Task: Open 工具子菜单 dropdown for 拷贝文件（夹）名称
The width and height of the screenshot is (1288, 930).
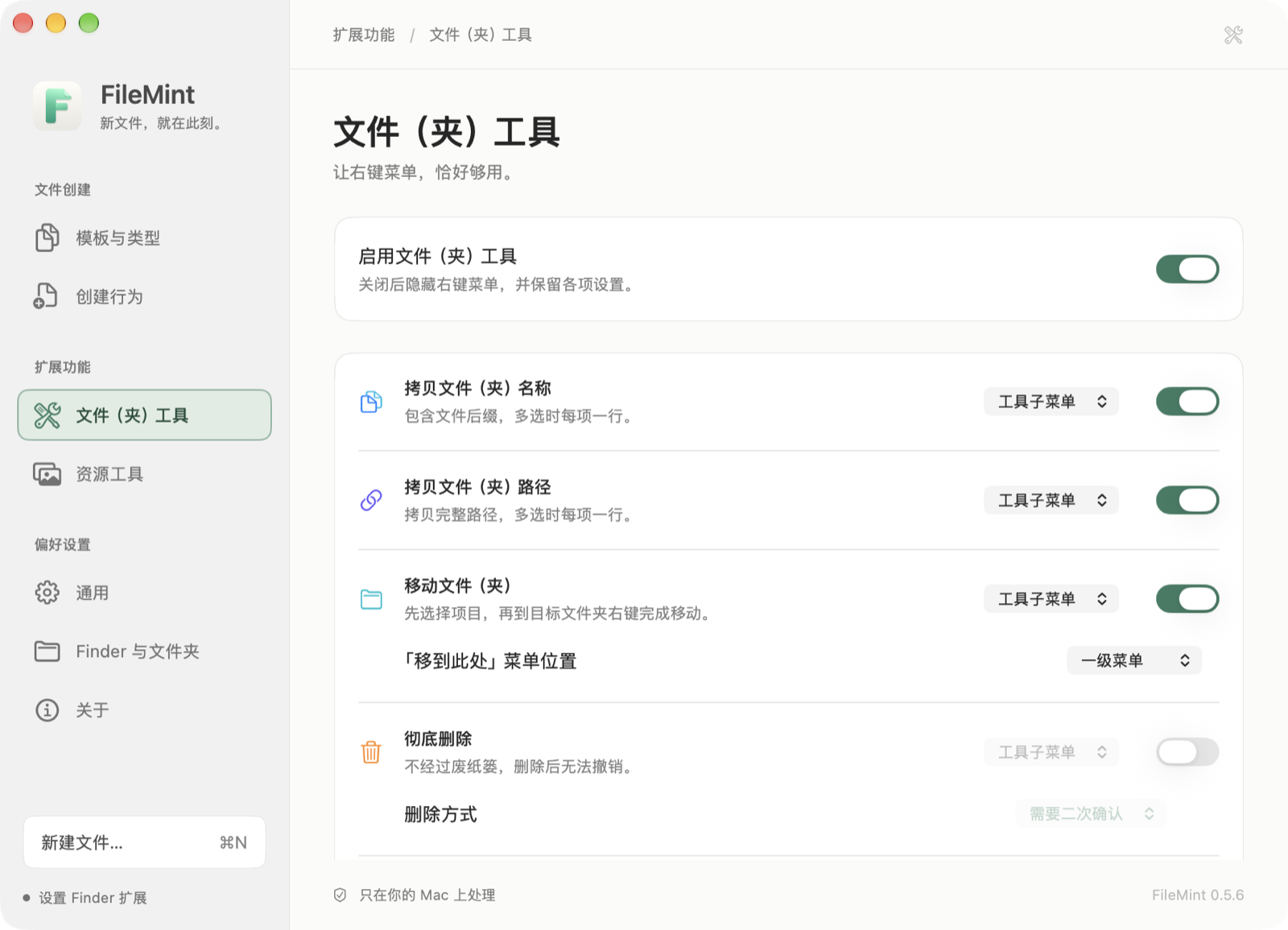Action: coord(1051,401)
